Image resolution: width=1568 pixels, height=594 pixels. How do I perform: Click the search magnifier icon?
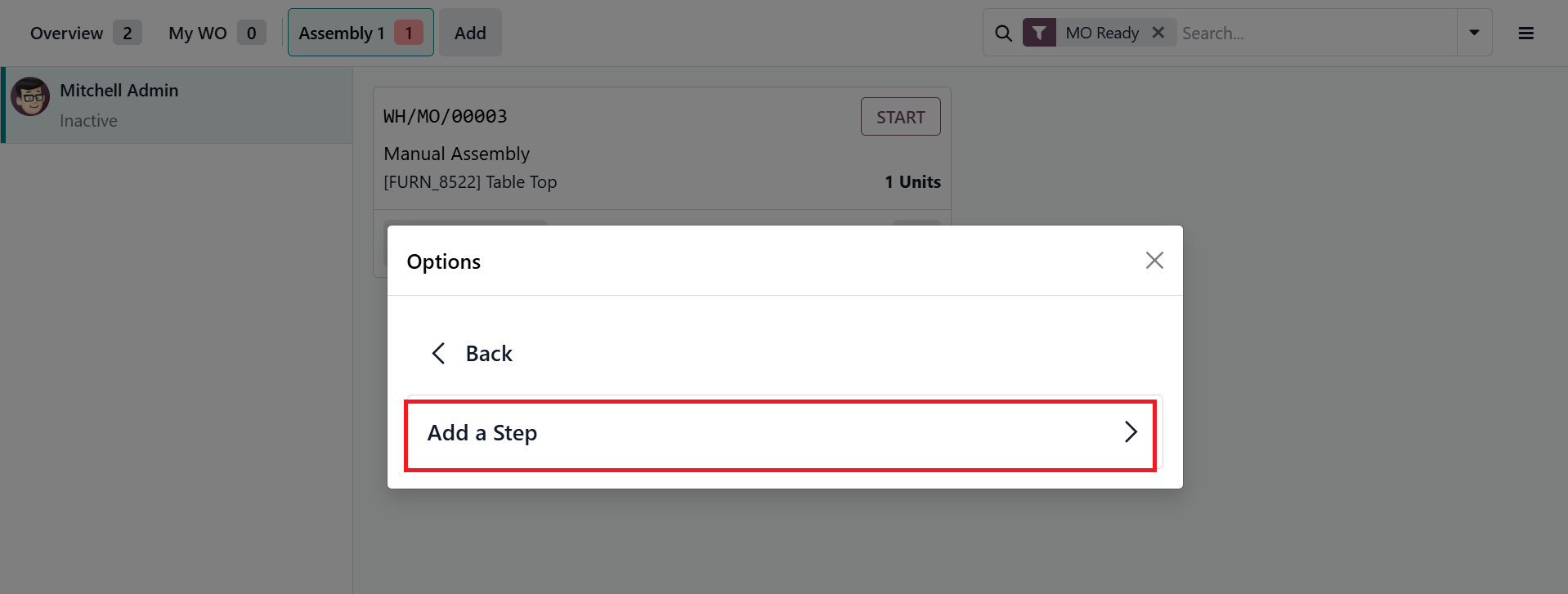(x=1003, y=33)
